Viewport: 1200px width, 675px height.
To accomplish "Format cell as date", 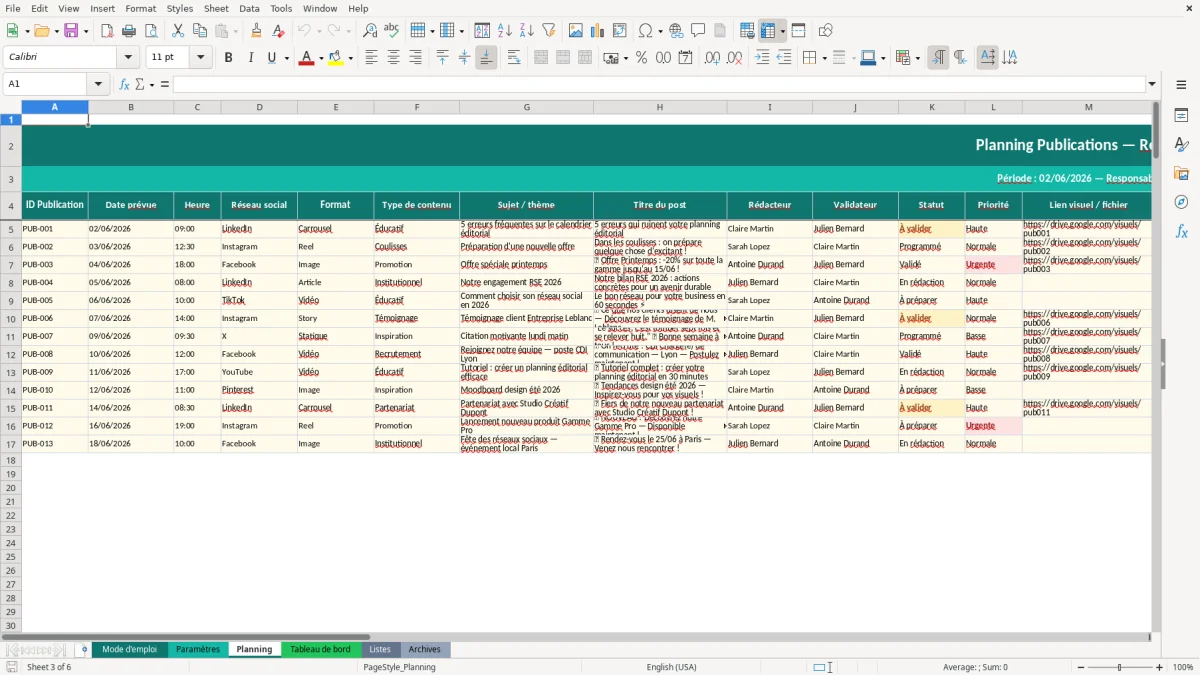I will pyautogui.click(x=685, y=58).
